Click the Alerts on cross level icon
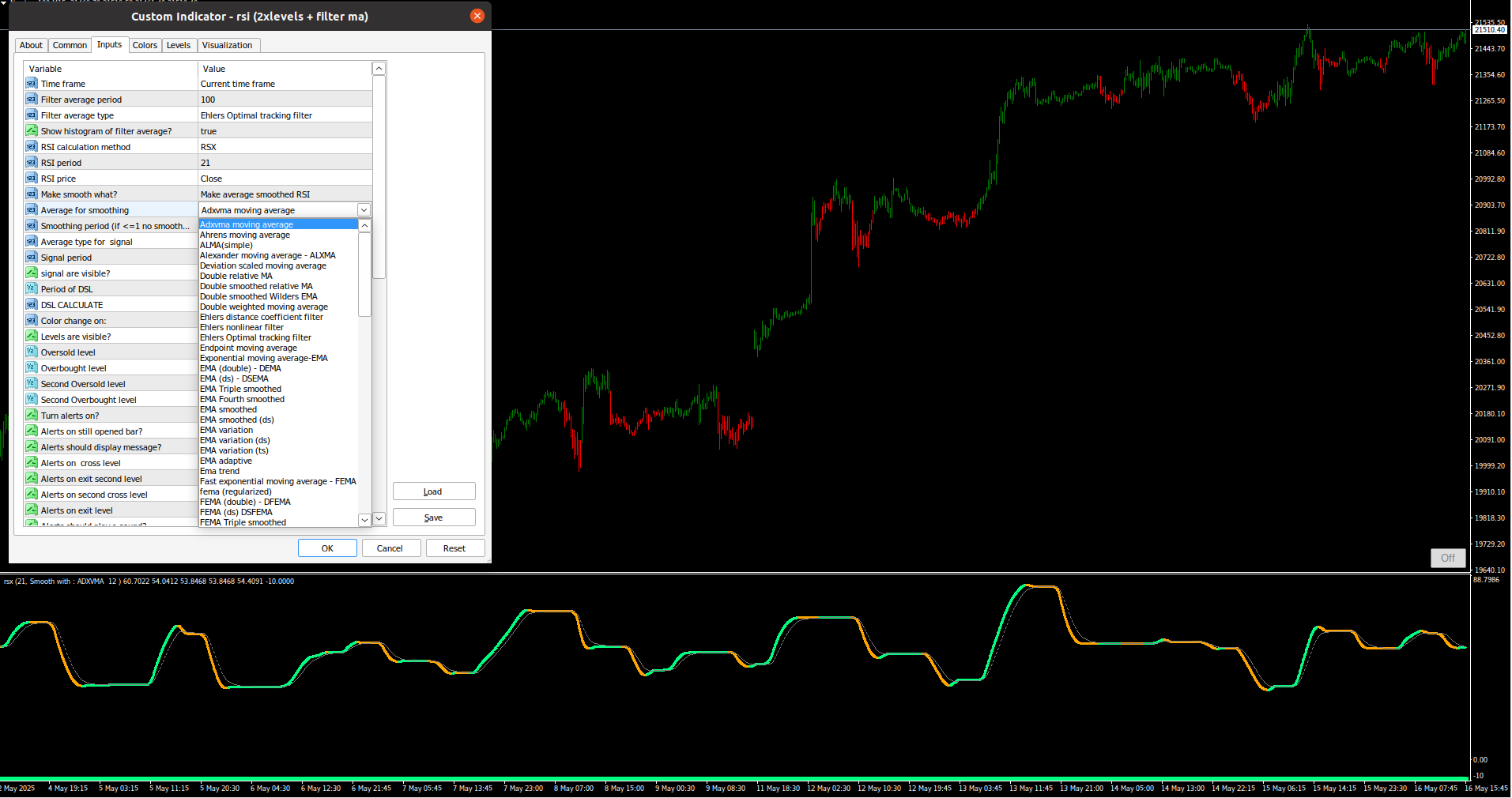This screenshot has height=798, width=1512. (32, 463)
